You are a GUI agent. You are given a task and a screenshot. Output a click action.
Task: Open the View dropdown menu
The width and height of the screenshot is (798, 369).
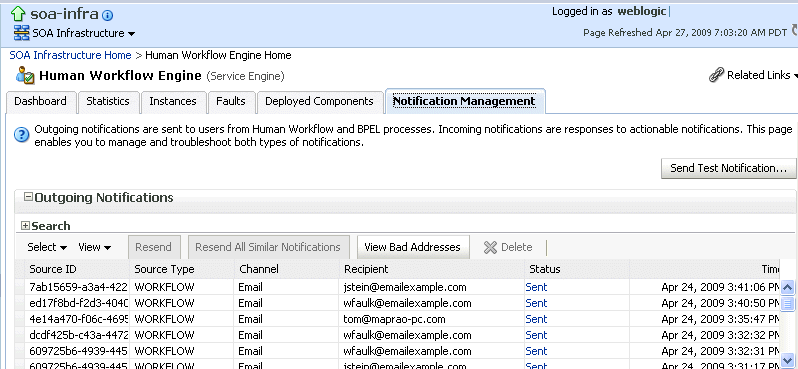(x=95, y=247)
